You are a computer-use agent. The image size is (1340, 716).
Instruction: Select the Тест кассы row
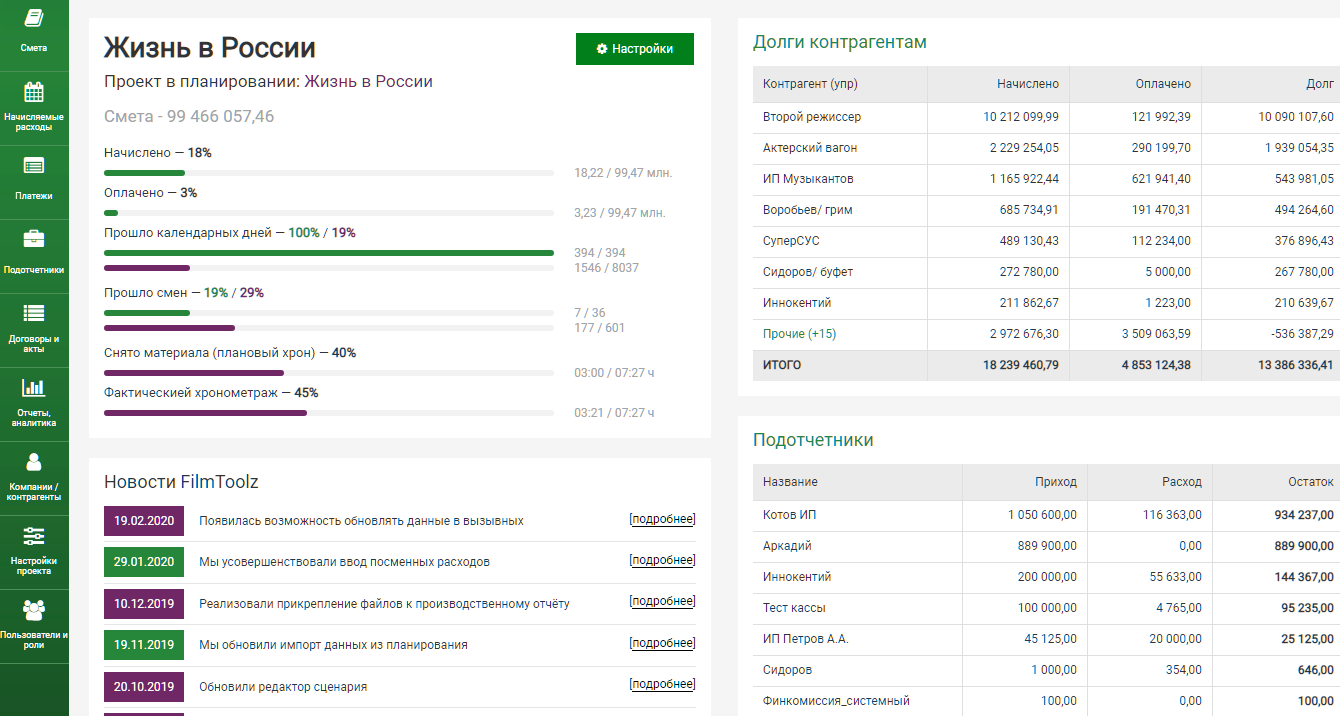click(x=1046, y=608)
